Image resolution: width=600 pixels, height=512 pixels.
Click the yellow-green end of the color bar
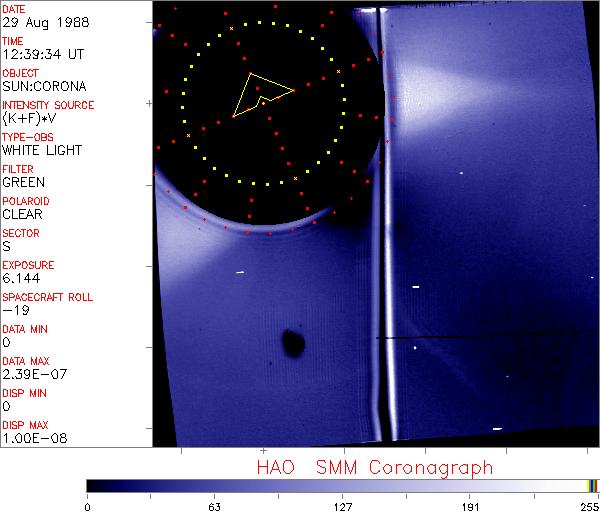click(593, 486)
